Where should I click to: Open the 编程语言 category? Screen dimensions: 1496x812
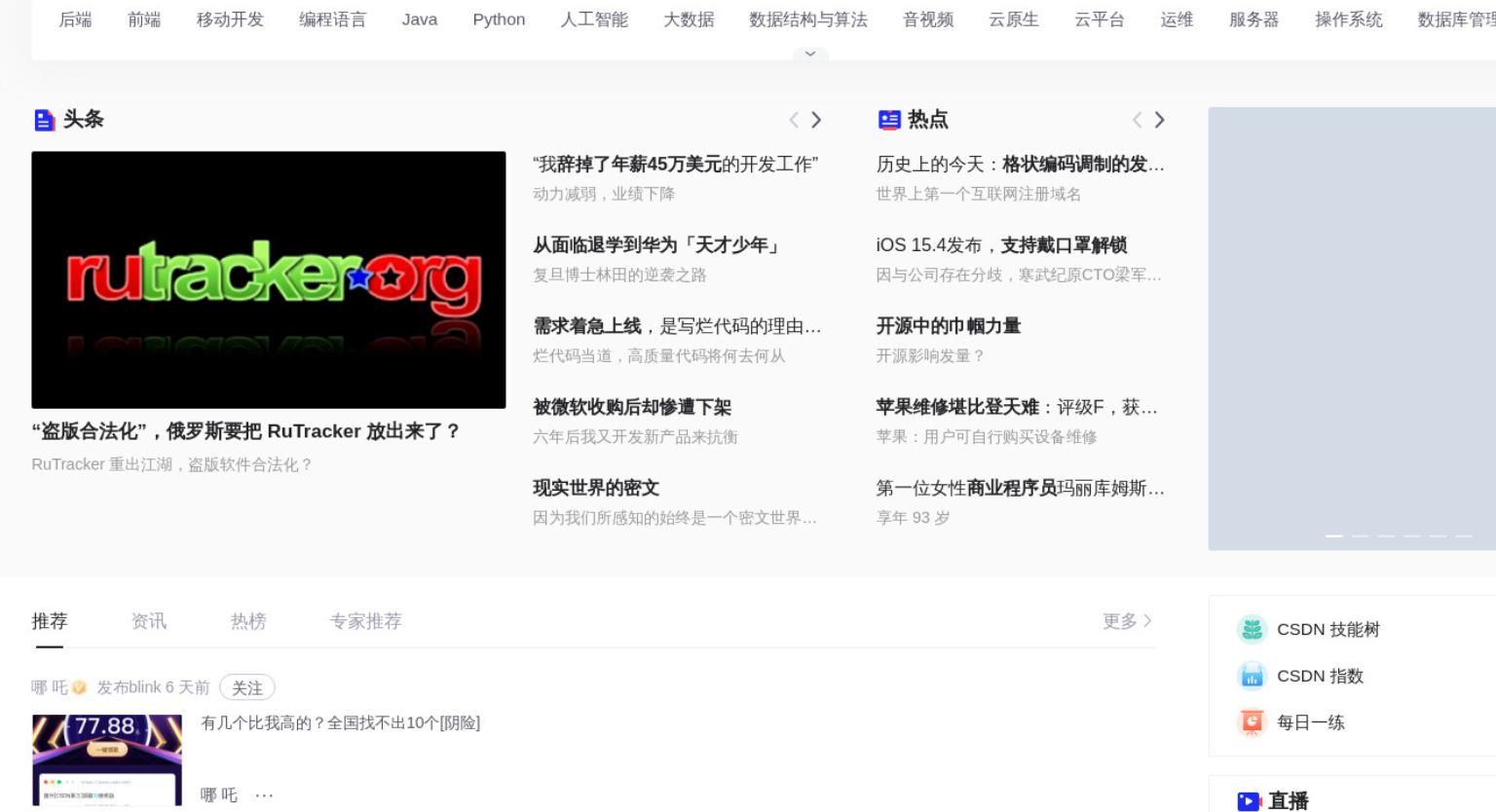tap(332, 19)
